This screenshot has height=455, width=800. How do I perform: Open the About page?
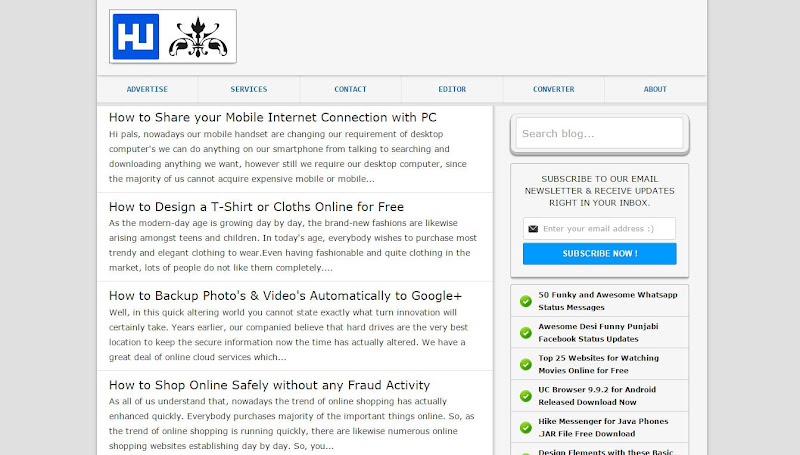tap(655, 89)
